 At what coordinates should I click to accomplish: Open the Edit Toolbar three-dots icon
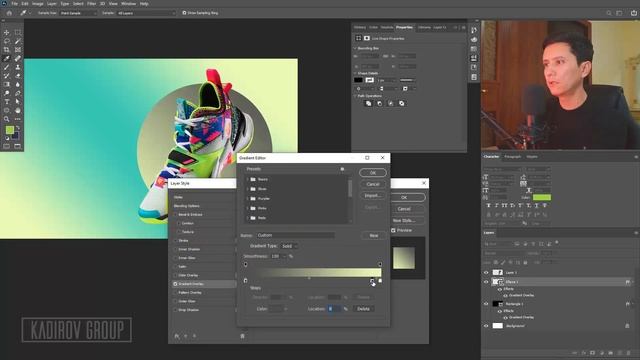click(18, 119)
